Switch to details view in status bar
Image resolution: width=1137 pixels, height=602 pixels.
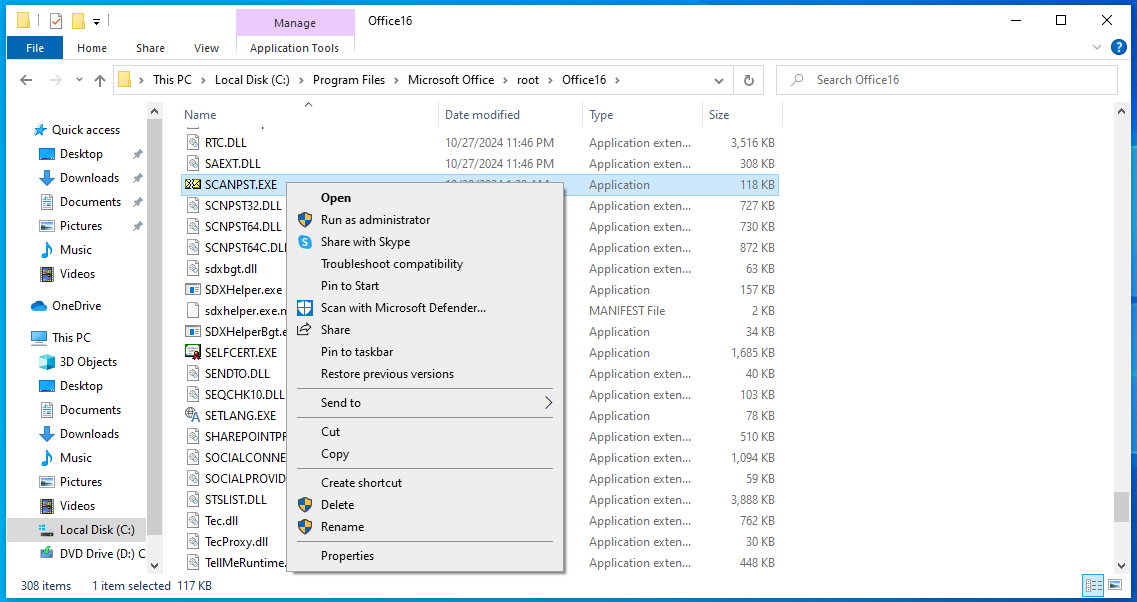coord(1093,585)
